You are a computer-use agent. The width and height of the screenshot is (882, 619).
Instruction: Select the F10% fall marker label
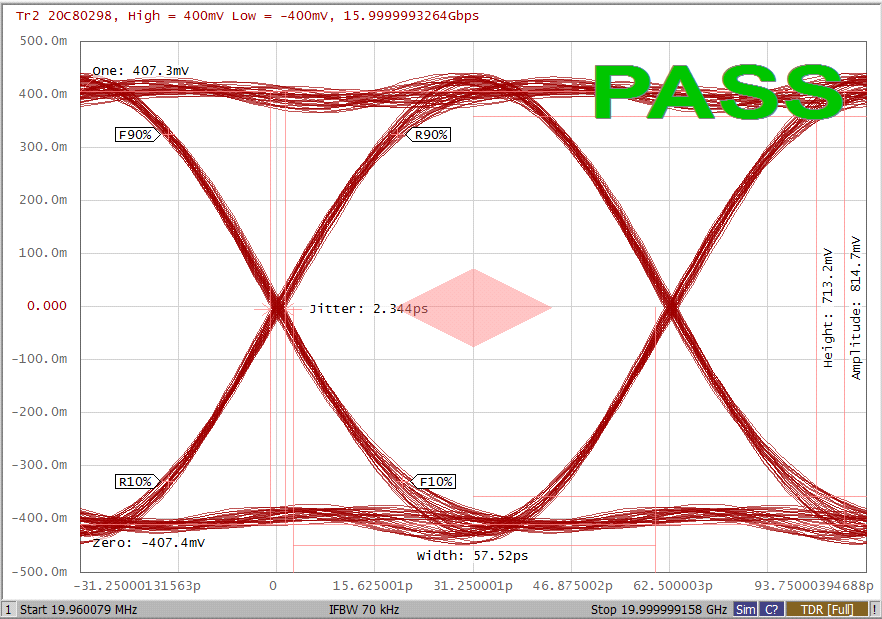[436, 481]
